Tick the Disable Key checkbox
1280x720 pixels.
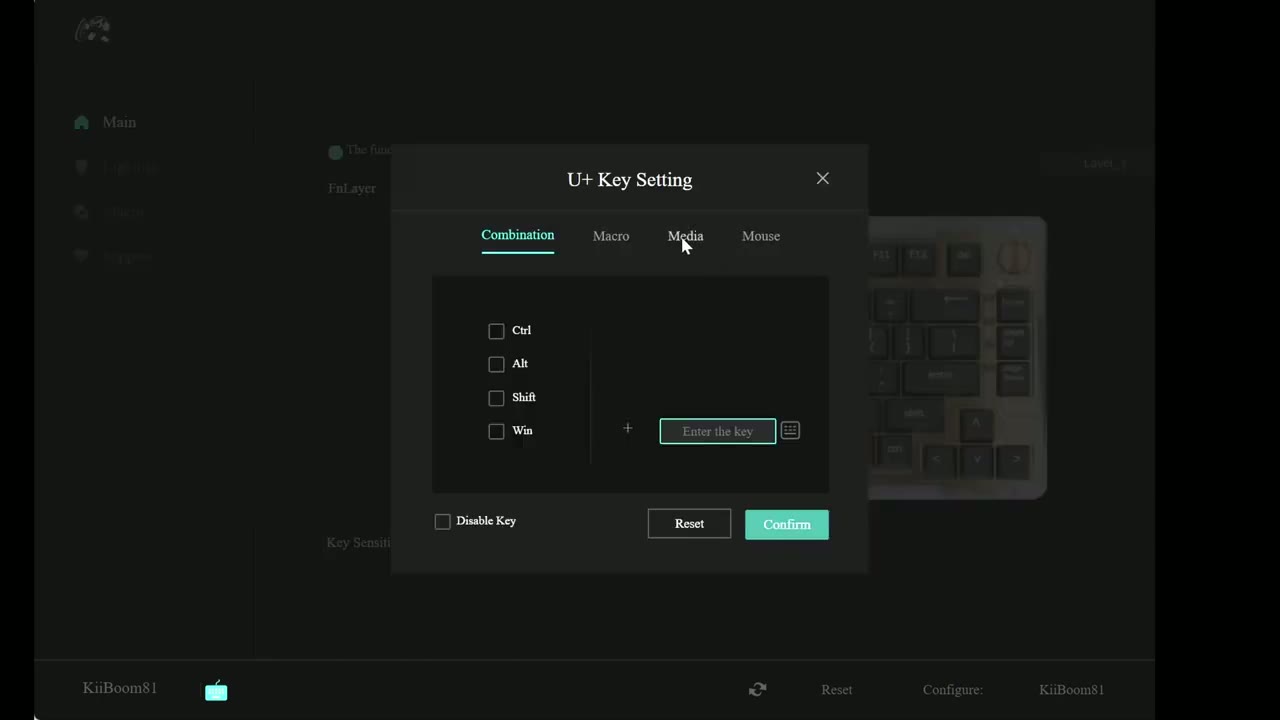click(x=443, y=522)
